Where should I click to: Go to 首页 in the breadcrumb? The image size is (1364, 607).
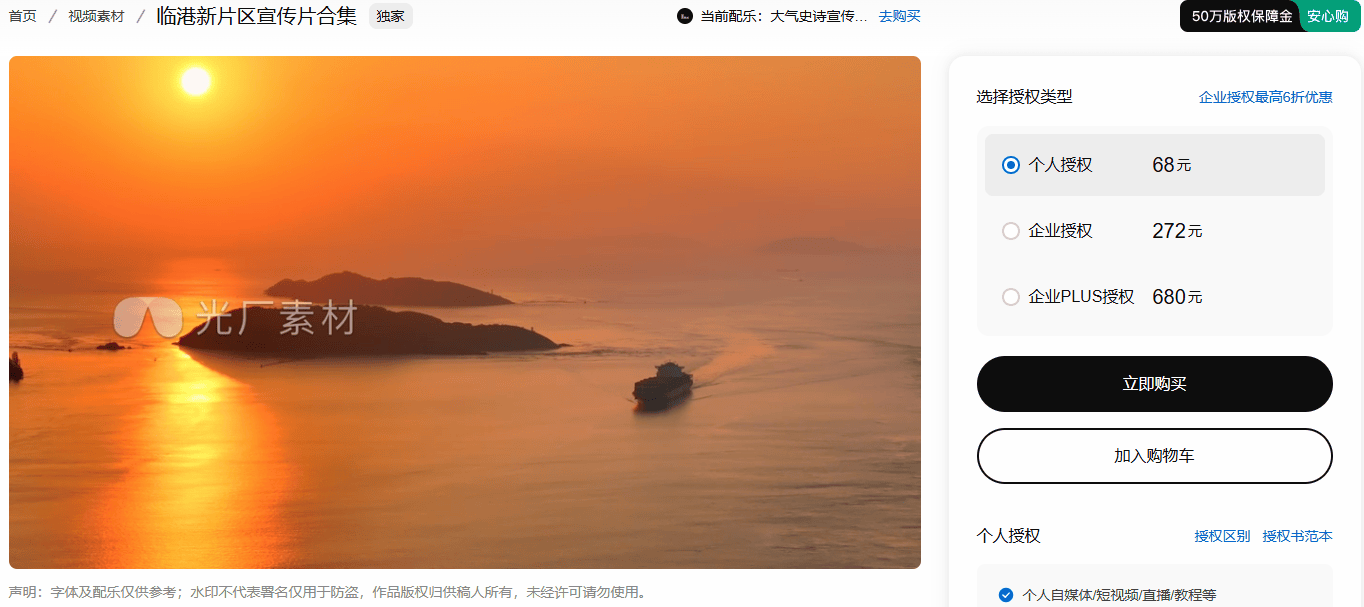pyautogui.click(x=23, y=16)
